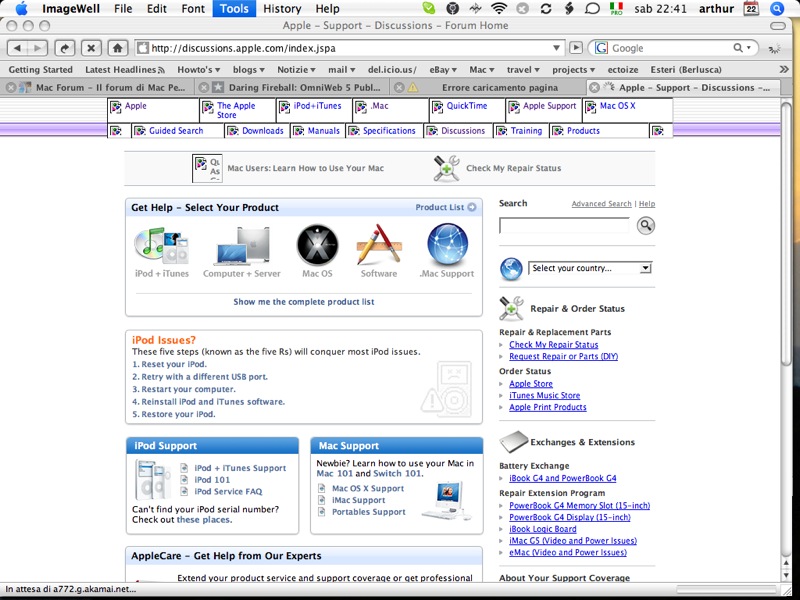Click the Product List arrow icon
800x600 pixels.
472,207
